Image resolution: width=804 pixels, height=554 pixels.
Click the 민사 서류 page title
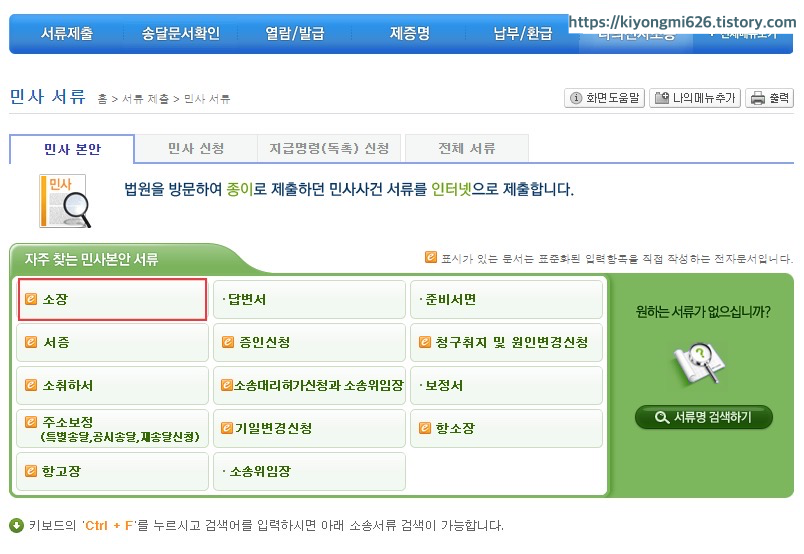48,96
